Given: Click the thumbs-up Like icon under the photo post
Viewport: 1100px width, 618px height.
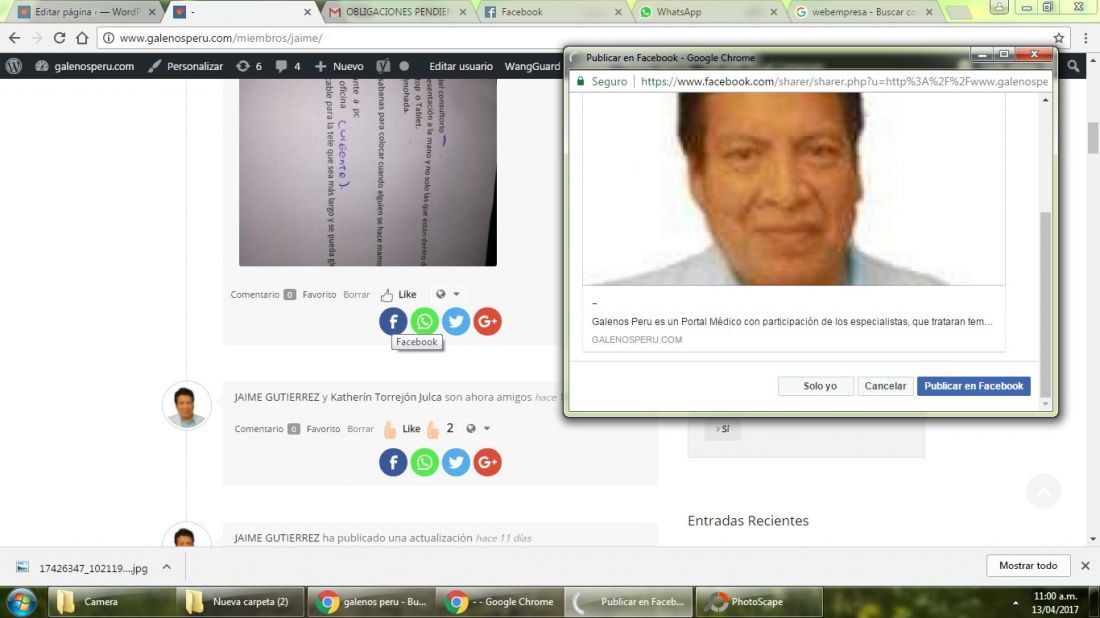Looking at the screenshot, I should 387,295.
